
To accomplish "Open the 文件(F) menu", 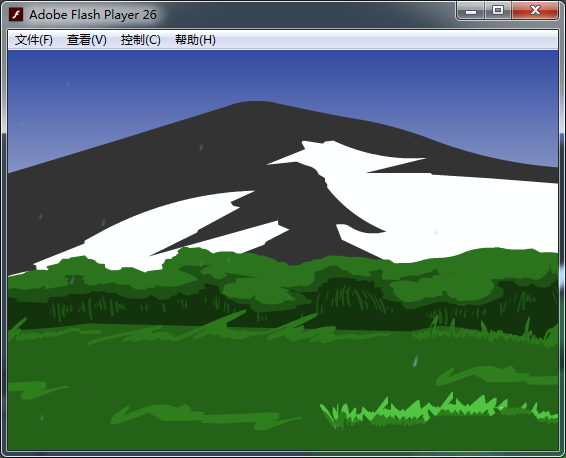I will pyautogui.click(x=34, y=40).
